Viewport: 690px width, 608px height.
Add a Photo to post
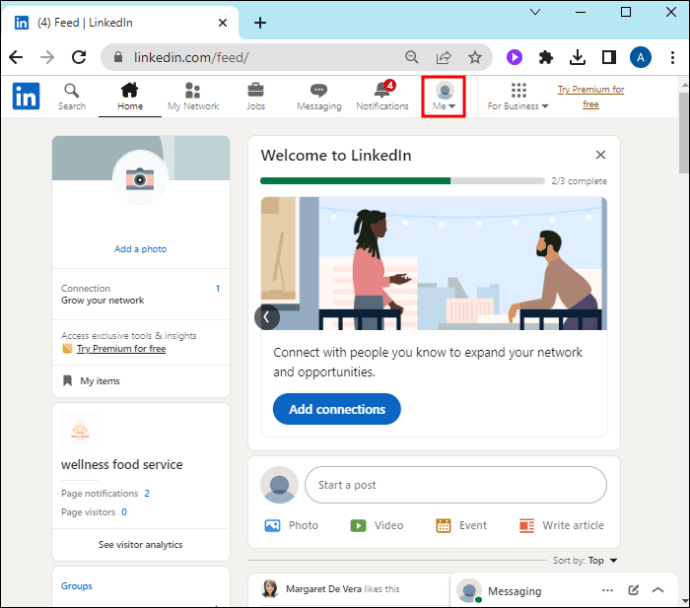pos(291,525)
